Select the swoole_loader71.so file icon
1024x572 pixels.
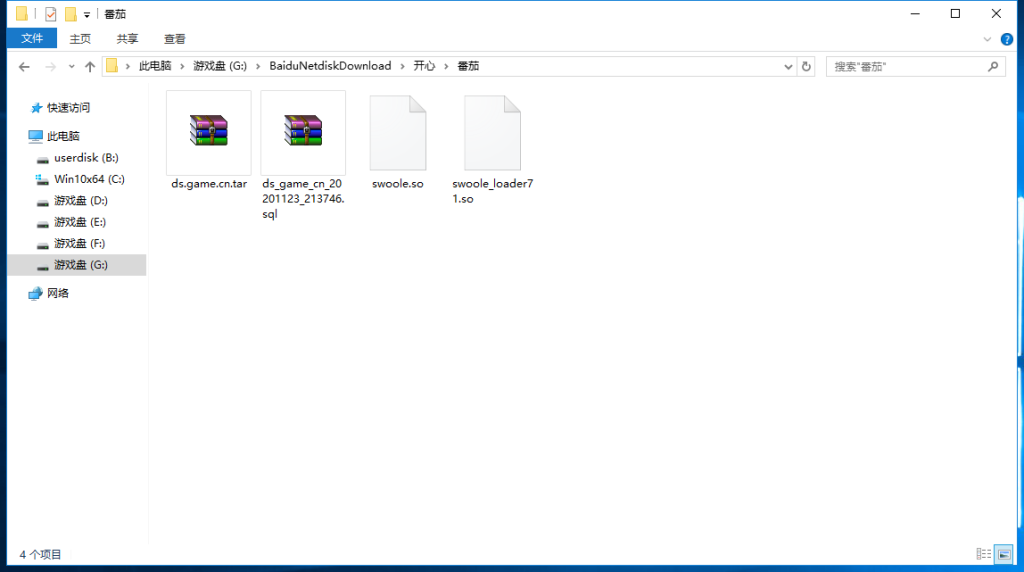click(492, 133)
